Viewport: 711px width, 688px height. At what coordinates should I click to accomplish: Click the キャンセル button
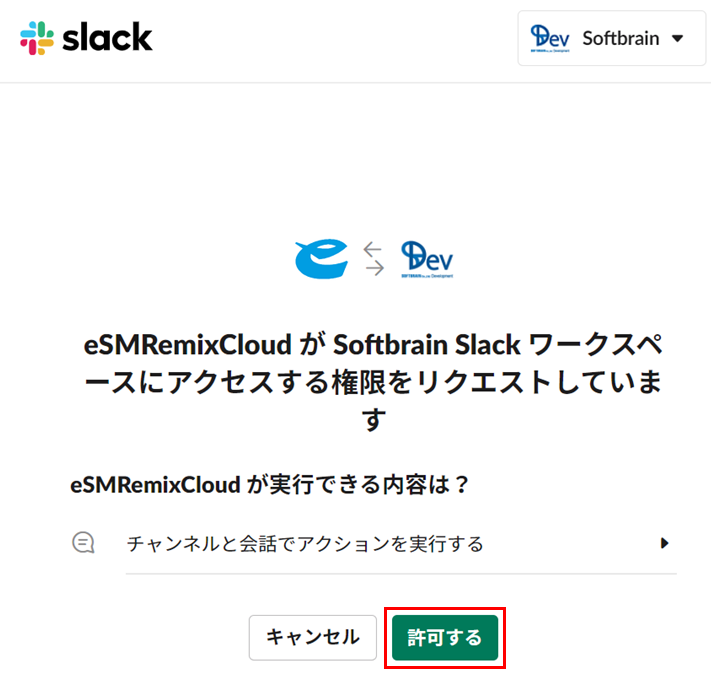click(312, 637)
